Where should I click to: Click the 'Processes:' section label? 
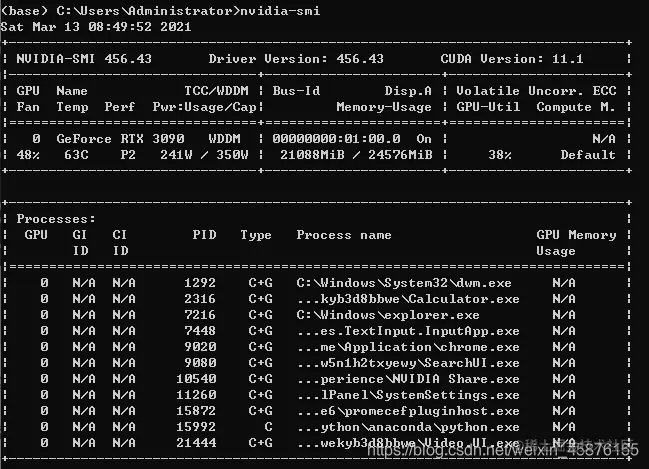point(56,219)
